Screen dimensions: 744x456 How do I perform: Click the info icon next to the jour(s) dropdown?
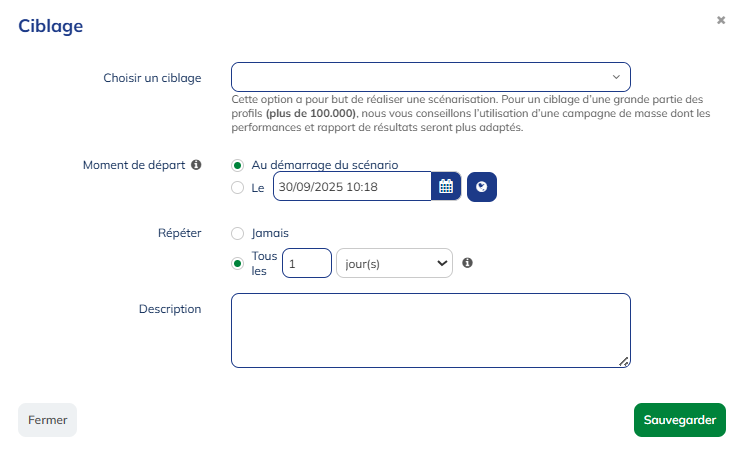click(467, 263)
